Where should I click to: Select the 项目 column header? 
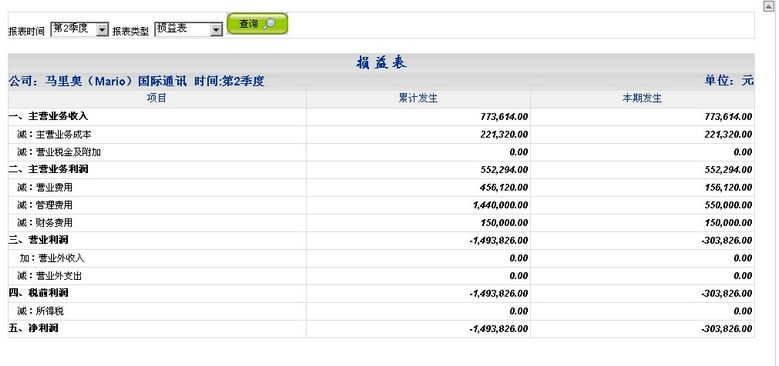[156, 98]
